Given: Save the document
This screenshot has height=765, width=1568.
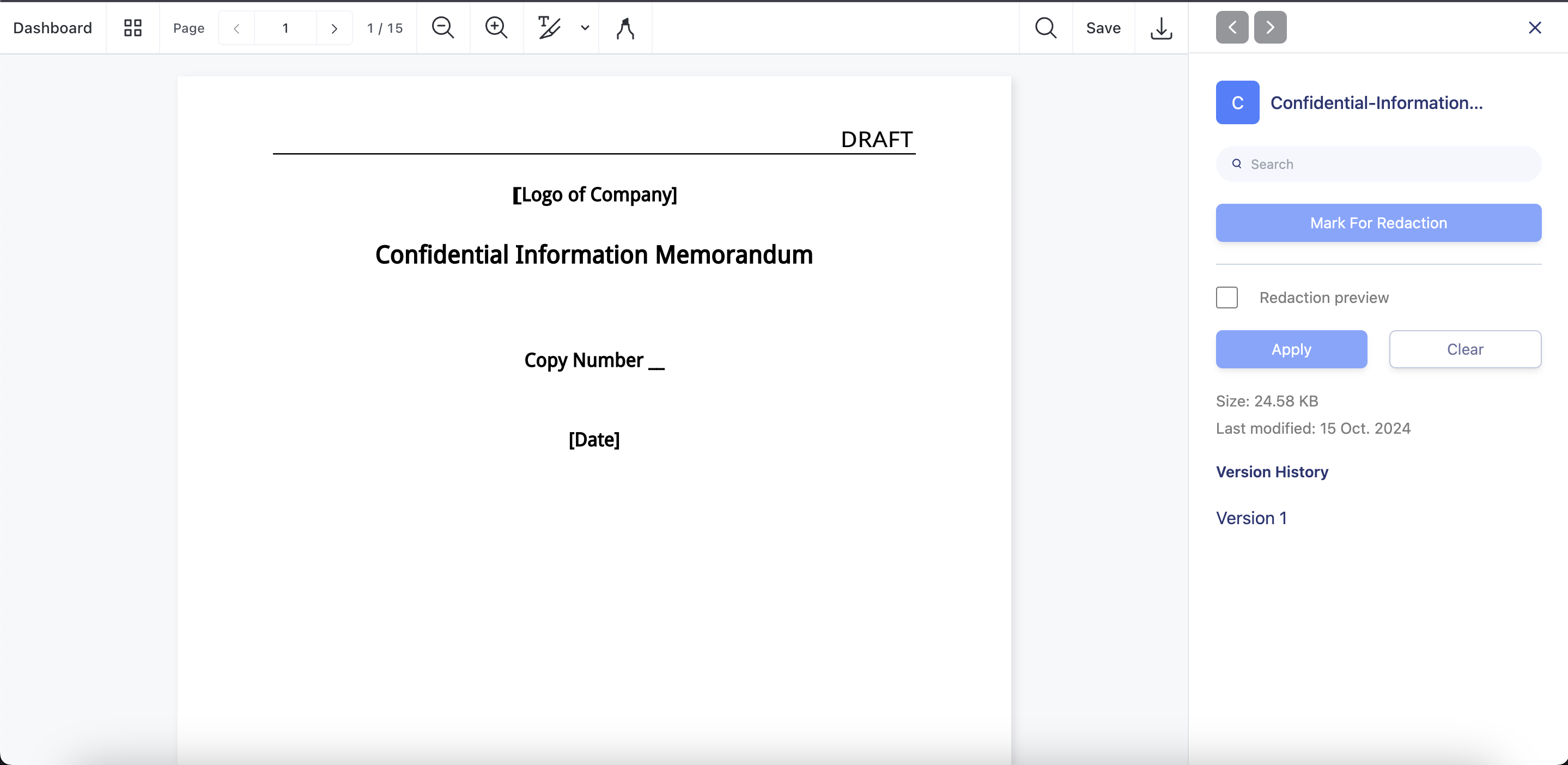Looking at the screenshot, I should 1103,28.
